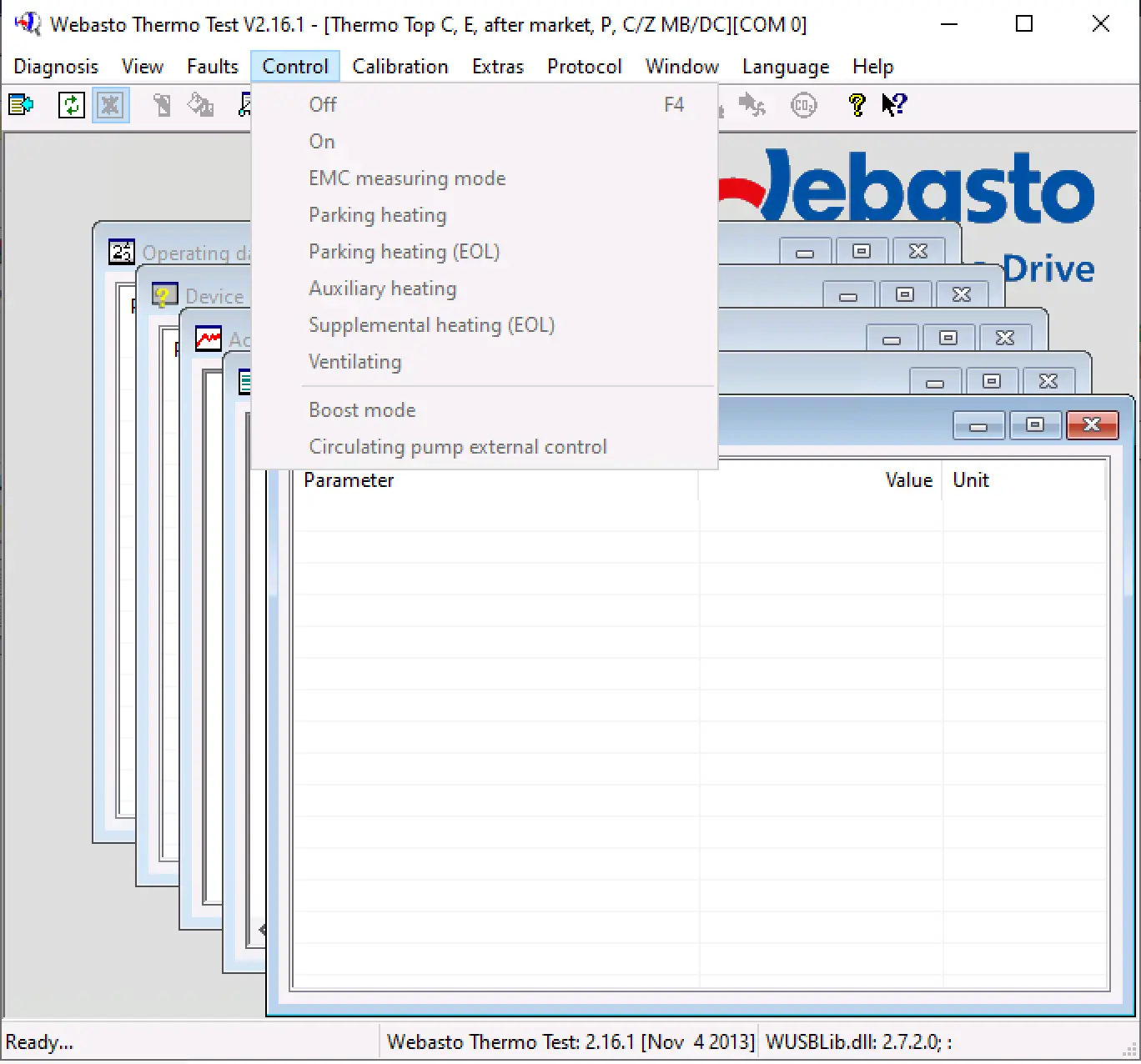Open the Calibration menu
This screenshot has width=1141, height=1064.
click(400, 67)
